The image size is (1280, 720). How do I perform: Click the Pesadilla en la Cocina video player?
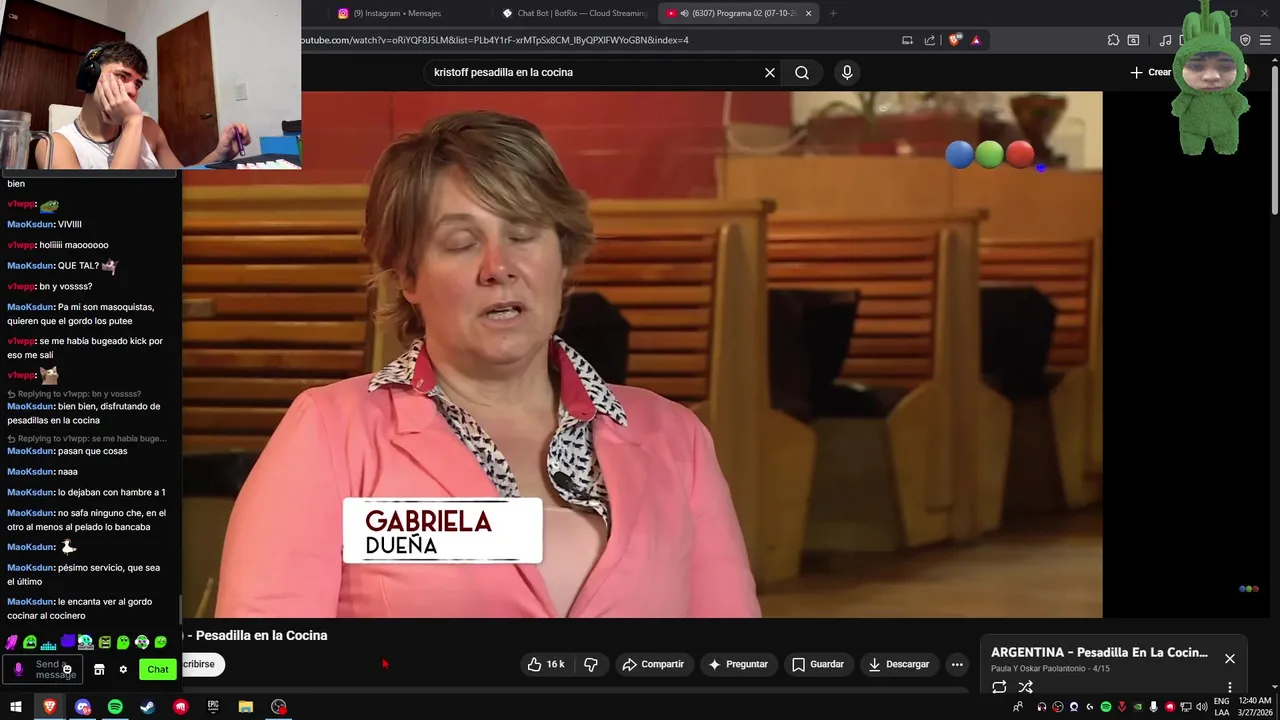(x=642, y=354)
